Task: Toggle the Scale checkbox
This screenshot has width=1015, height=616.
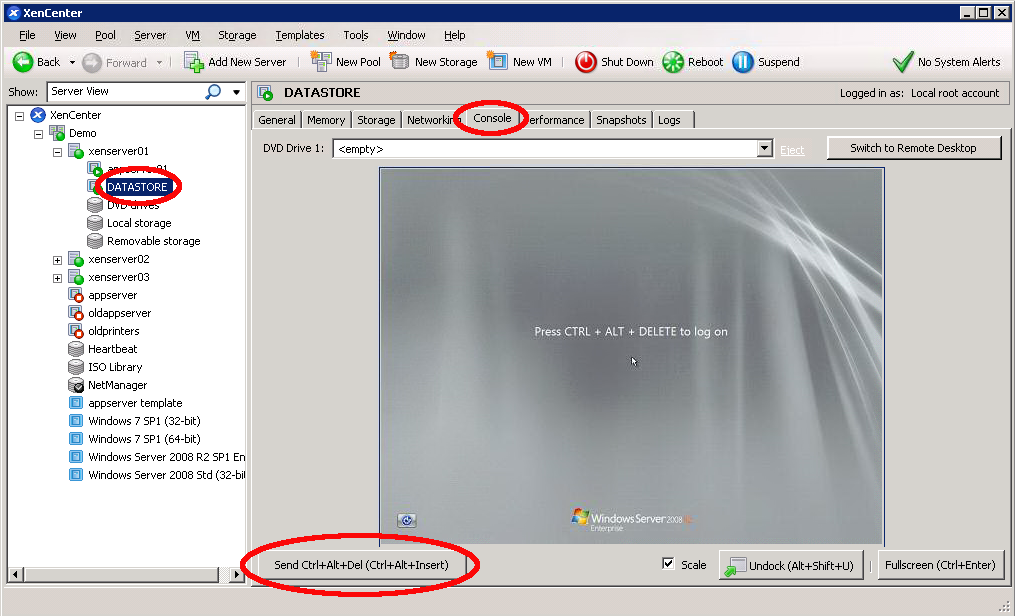Action: pos(669,564)
